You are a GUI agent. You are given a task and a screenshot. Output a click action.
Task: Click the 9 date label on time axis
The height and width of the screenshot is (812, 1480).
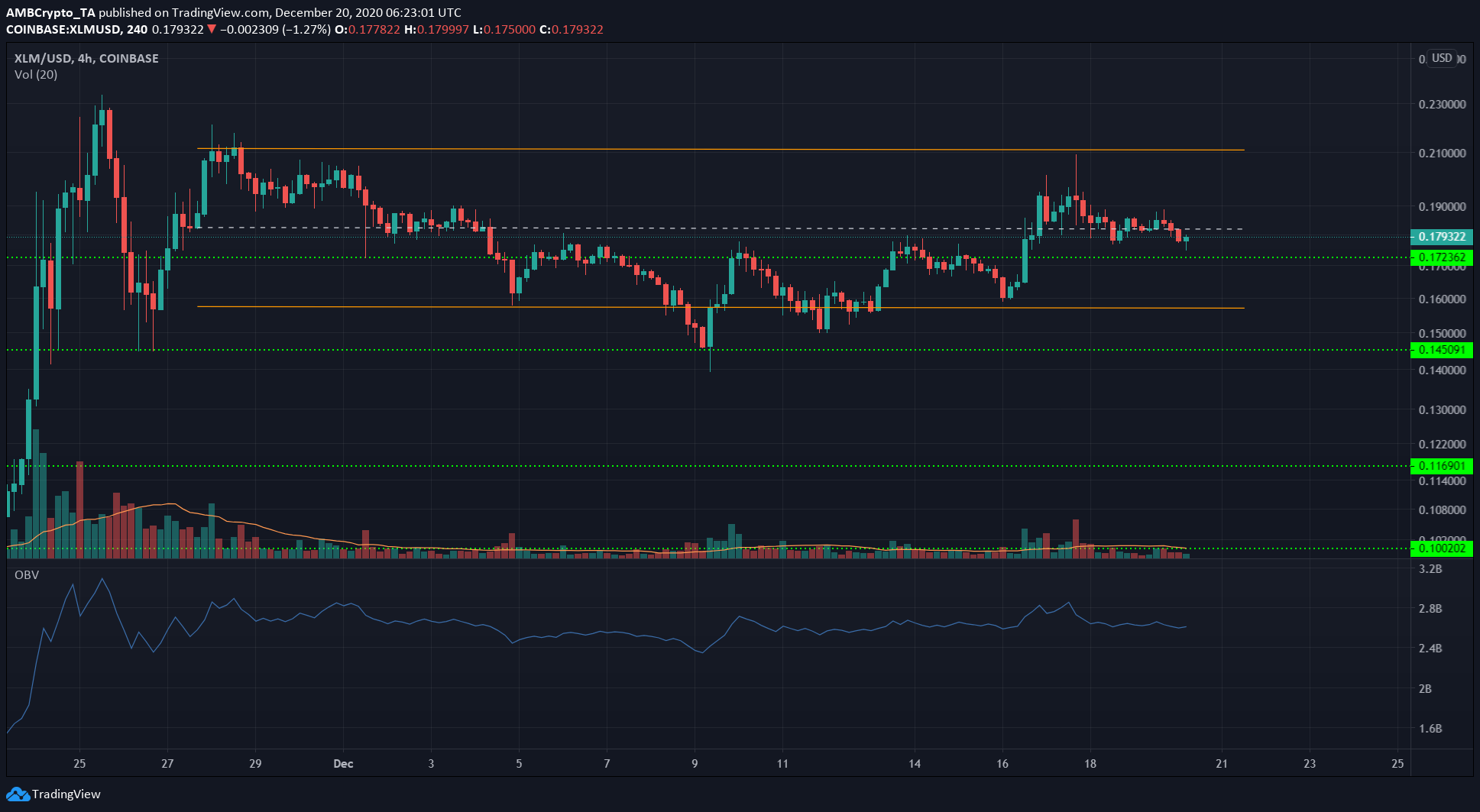point(695,764)
